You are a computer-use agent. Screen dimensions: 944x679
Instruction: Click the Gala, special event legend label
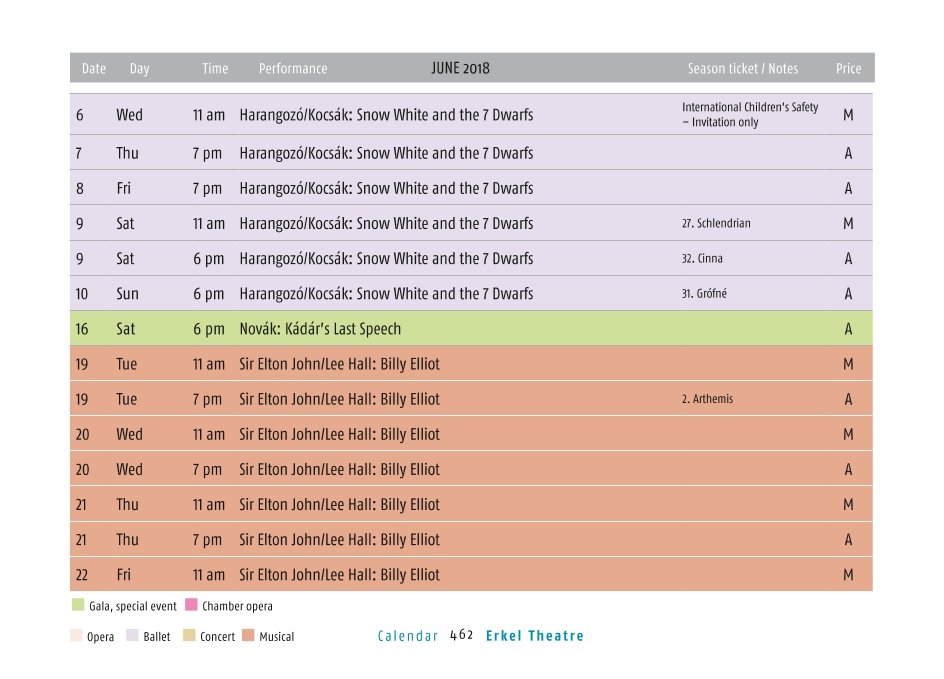pyautogui.click(x=132, y=606)
